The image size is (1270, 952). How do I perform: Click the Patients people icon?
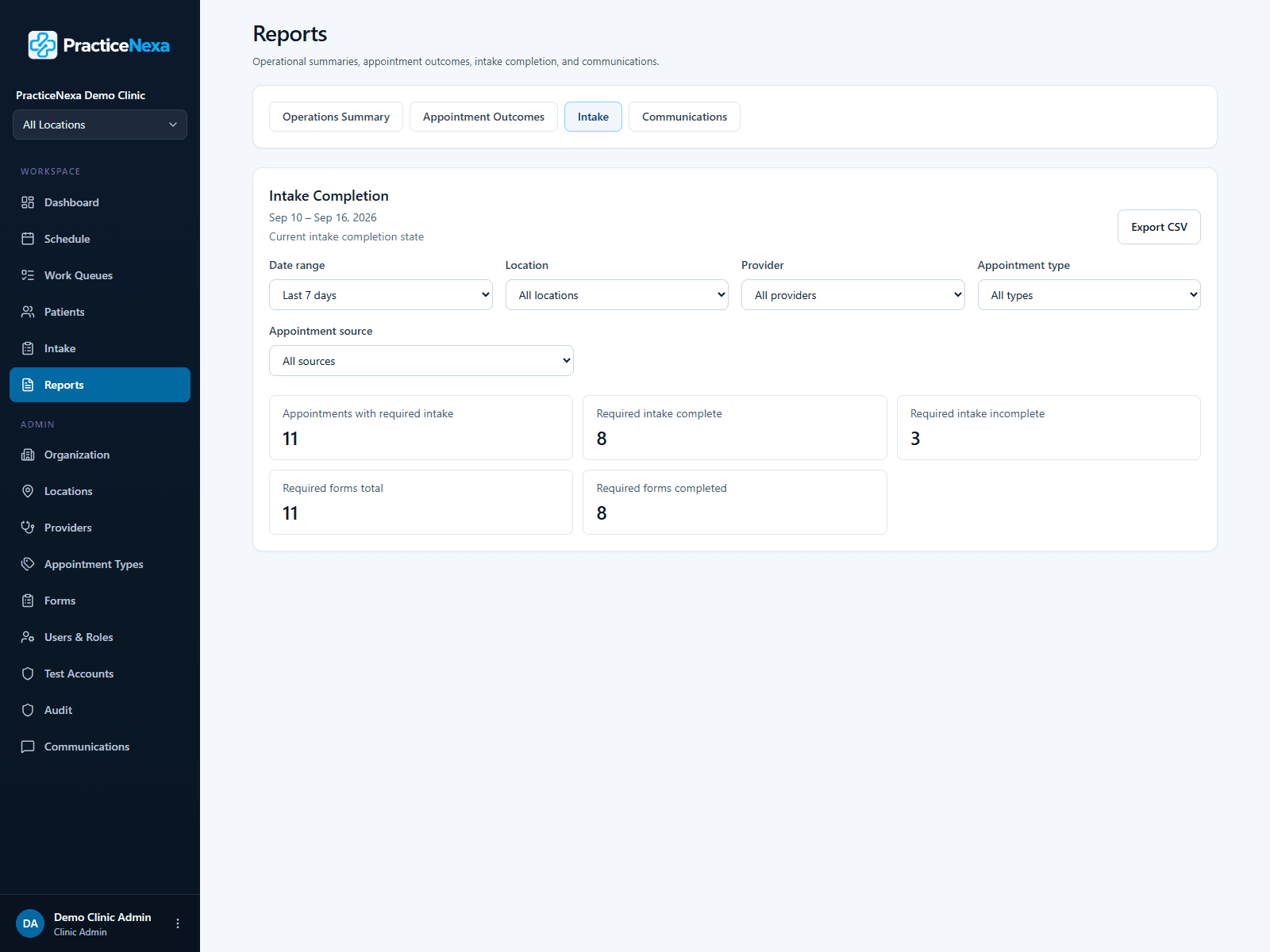(x=28, y=312)
